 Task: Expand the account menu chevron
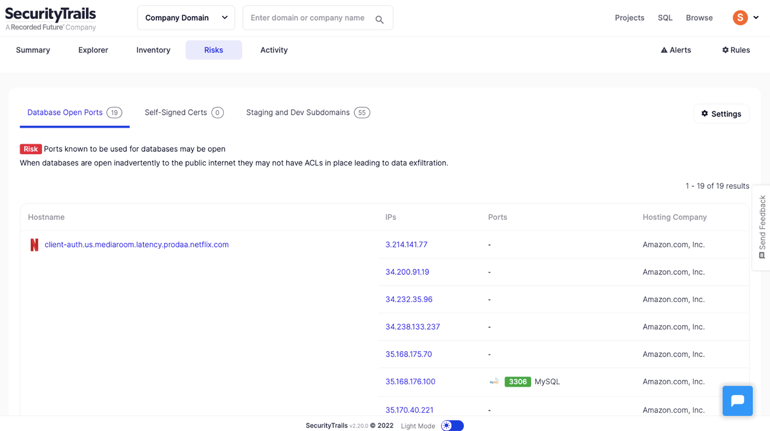tap(756, 18)
